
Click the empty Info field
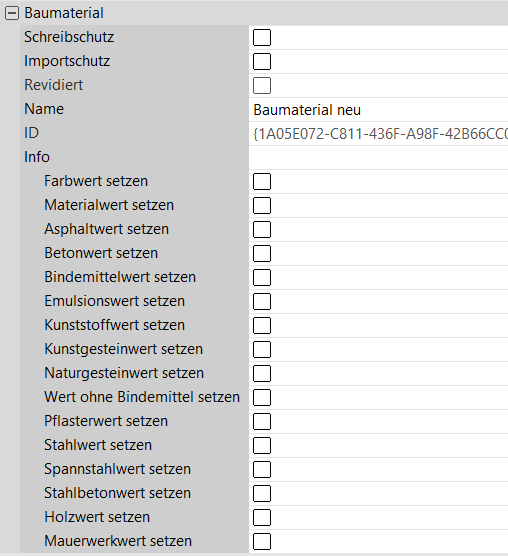click(379, 157)
